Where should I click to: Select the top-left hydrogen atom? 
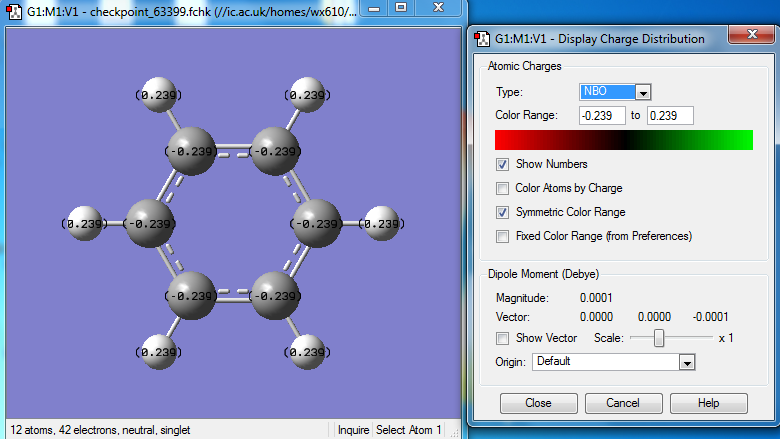coord(159,94)
